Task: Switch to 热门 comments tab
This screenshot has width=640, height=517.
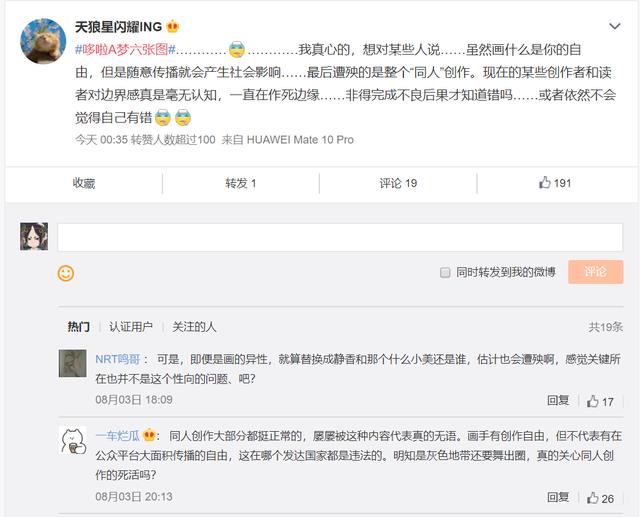Action: coord(78,327)
